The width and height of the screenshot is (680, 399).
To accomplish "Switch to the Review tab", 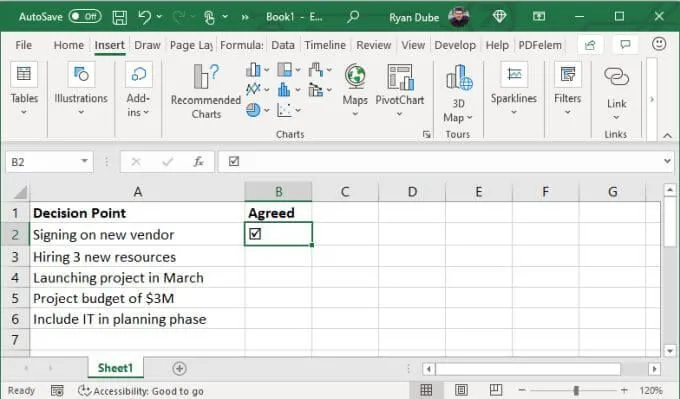I will pyautogui.click(x=373, y=45).
